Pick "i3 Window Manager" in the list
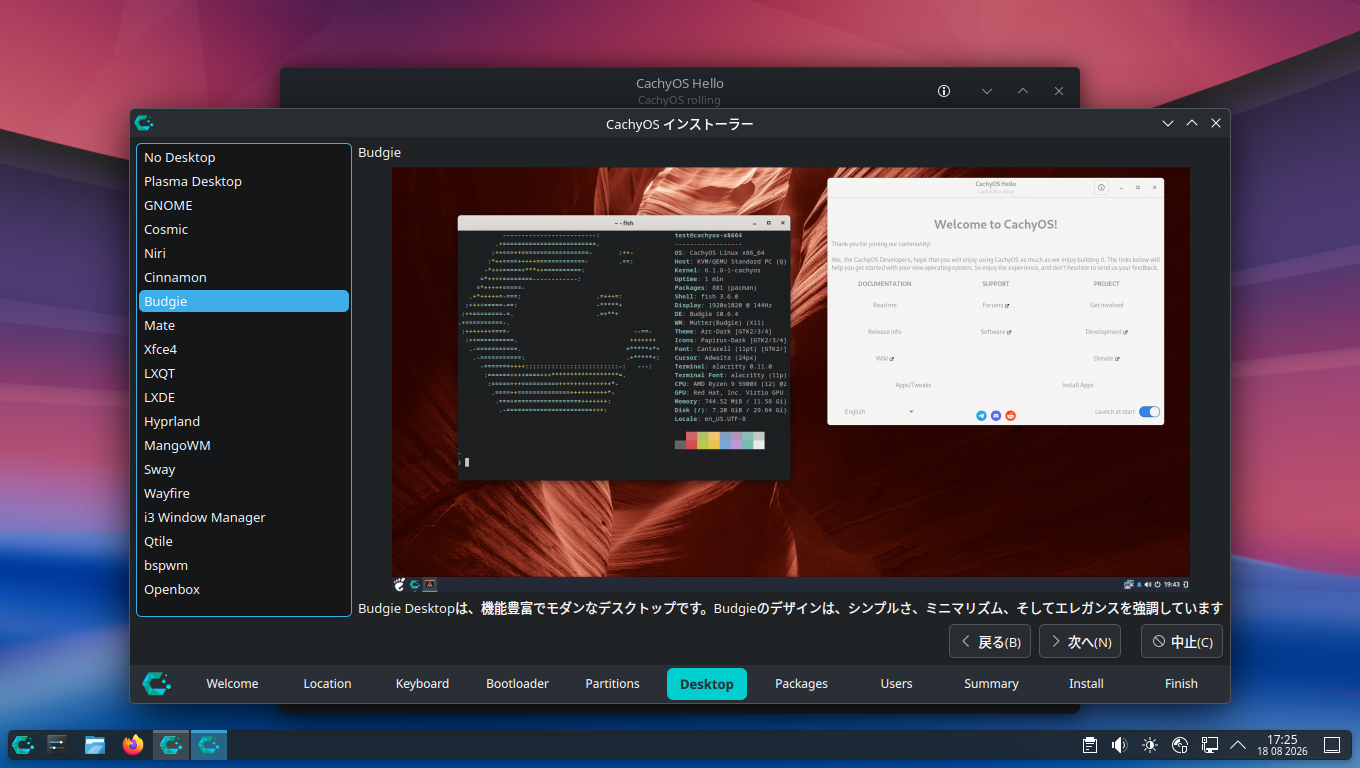The width and height of the screenshot is (1360, 768). tap(244, 517)
